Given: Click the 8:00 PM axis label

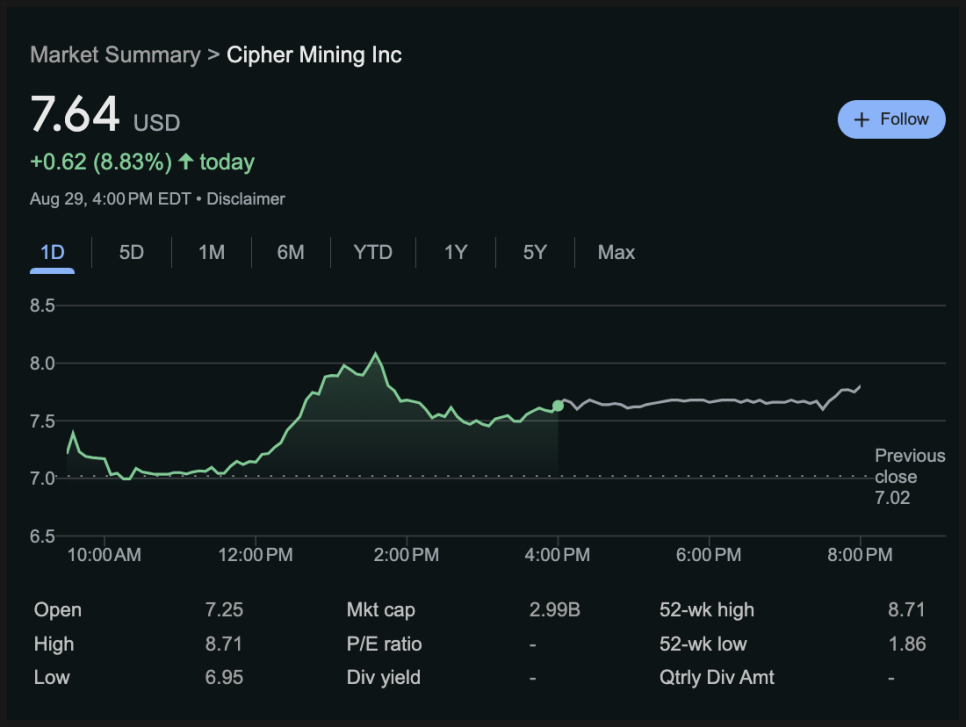Looking at the screenshot, I should 860,554.
